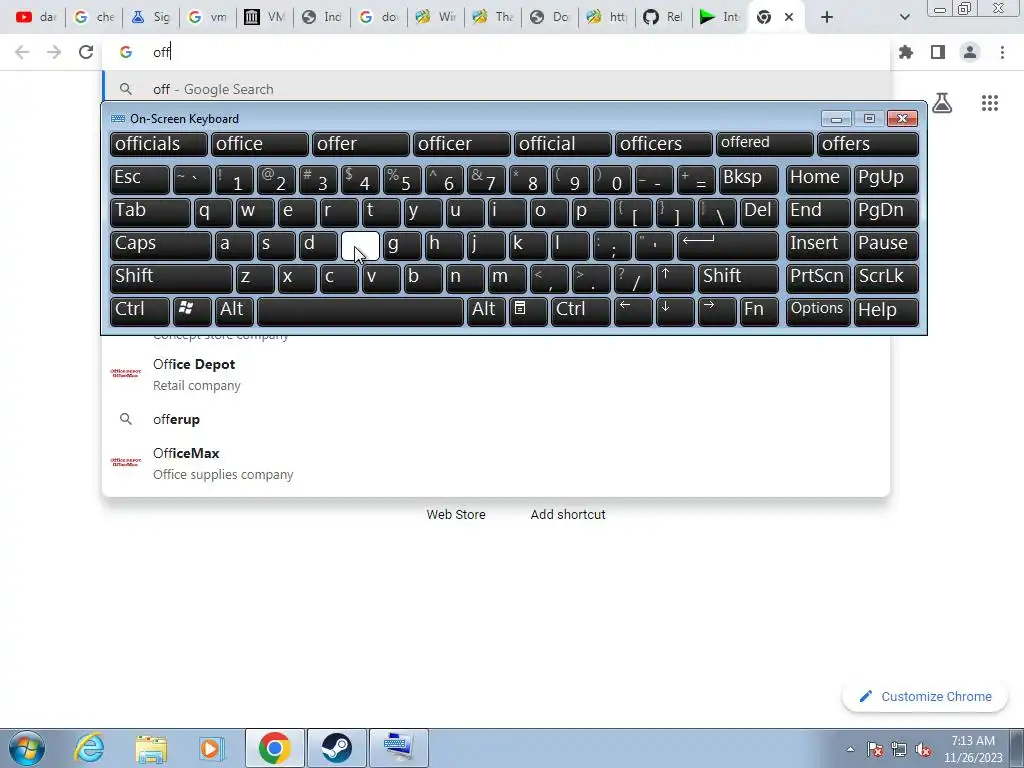Open Google apps grid icon
Screen dimensions: 1024x768
[x=990, y=103]
